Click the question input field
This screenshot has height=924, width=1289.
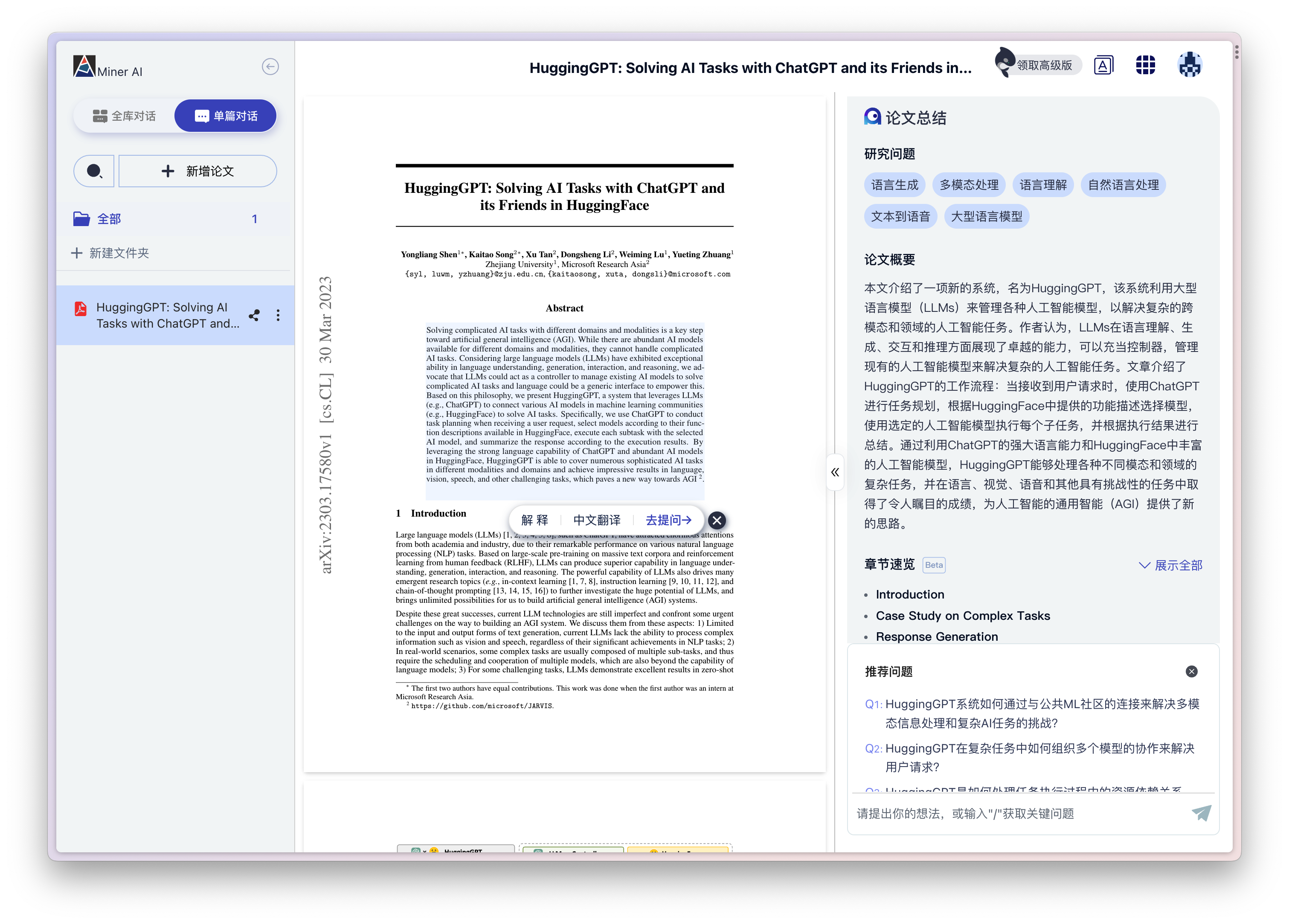(x=1017, y=813)
